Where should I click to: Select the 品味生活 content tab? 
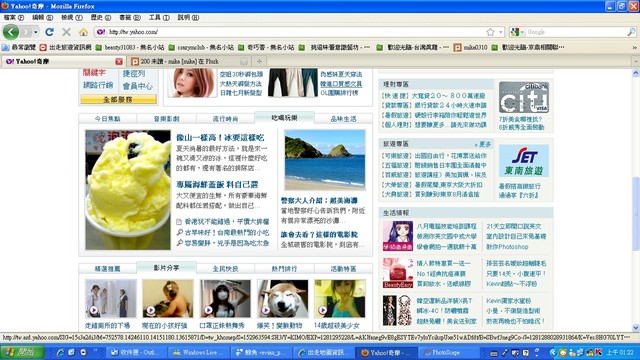[343, 118]
